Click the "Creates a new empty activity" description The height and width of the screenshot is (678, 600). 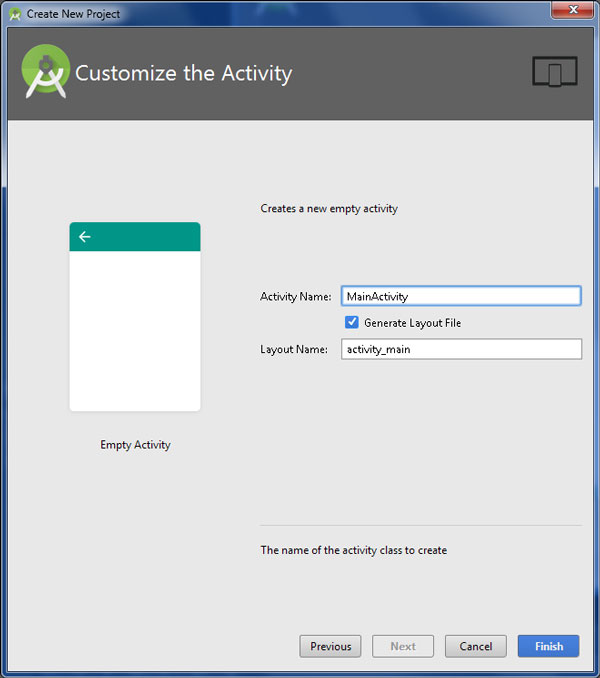[329, 209]
